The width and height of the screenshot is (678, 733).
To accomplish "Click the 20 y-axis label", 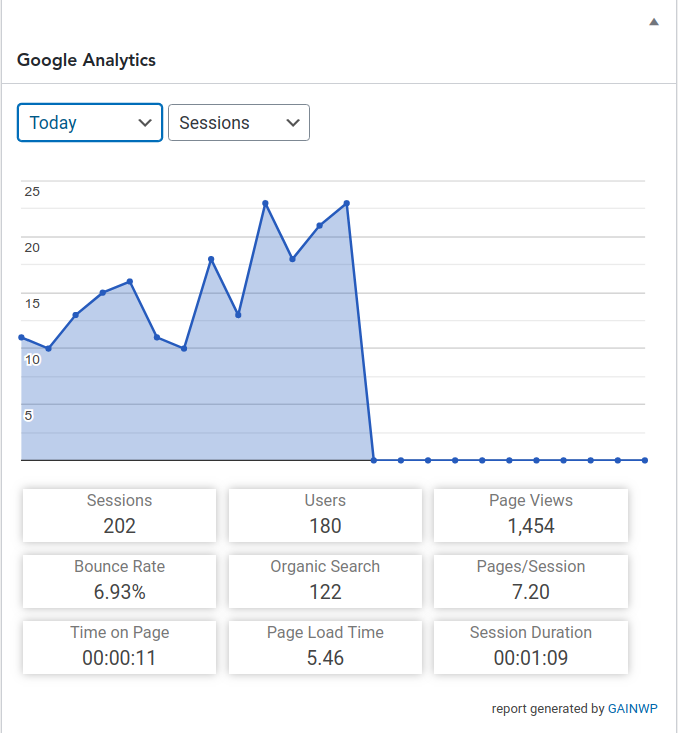I will (32, 248).
